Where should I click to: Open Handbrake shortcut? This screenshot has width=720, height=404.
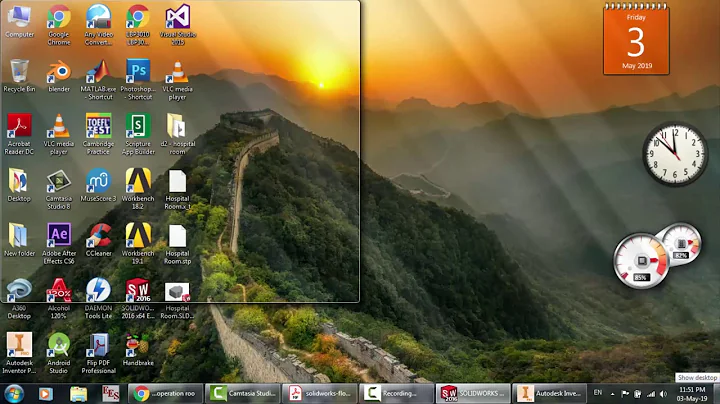click(138, 349)
